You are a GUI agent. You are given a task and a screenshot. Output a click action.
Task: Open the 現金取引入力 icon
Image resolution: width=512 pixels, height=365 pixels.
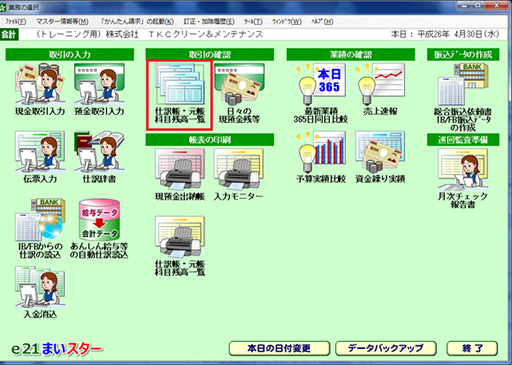pyautogui.click(x=40, y=89)
